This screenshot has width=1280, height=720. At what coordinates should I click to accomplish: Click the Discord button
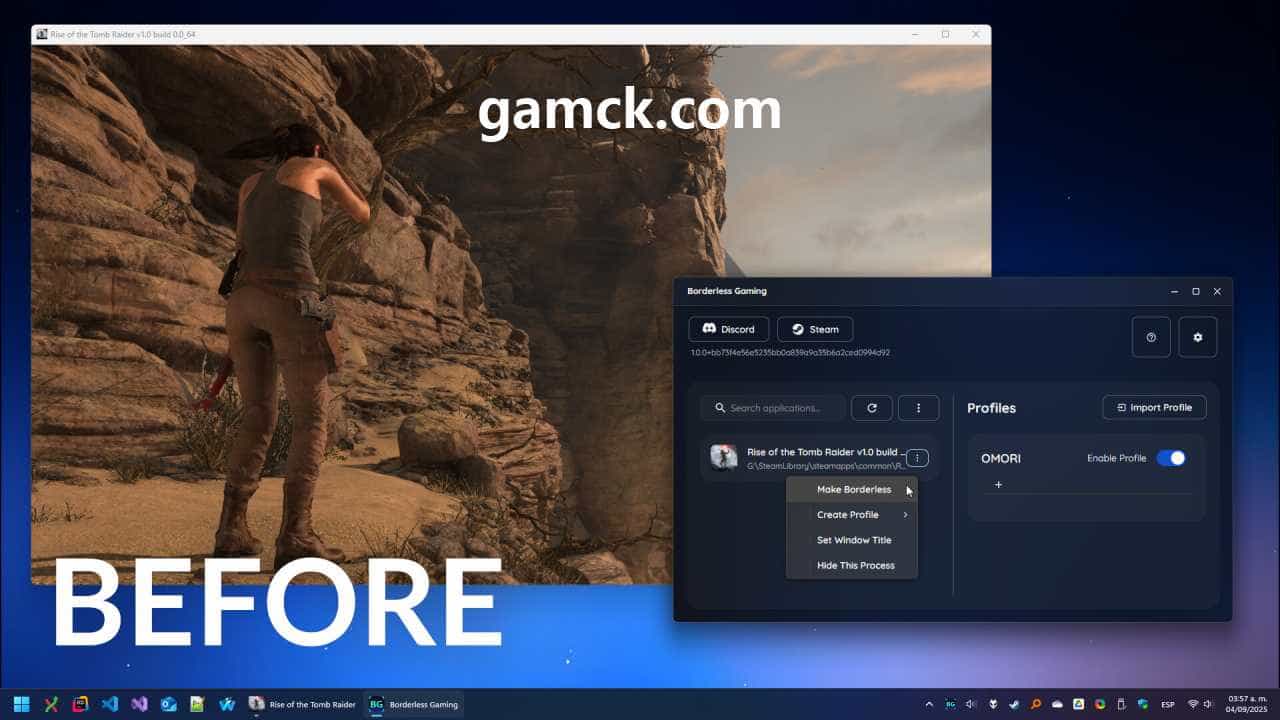(729, 329)
